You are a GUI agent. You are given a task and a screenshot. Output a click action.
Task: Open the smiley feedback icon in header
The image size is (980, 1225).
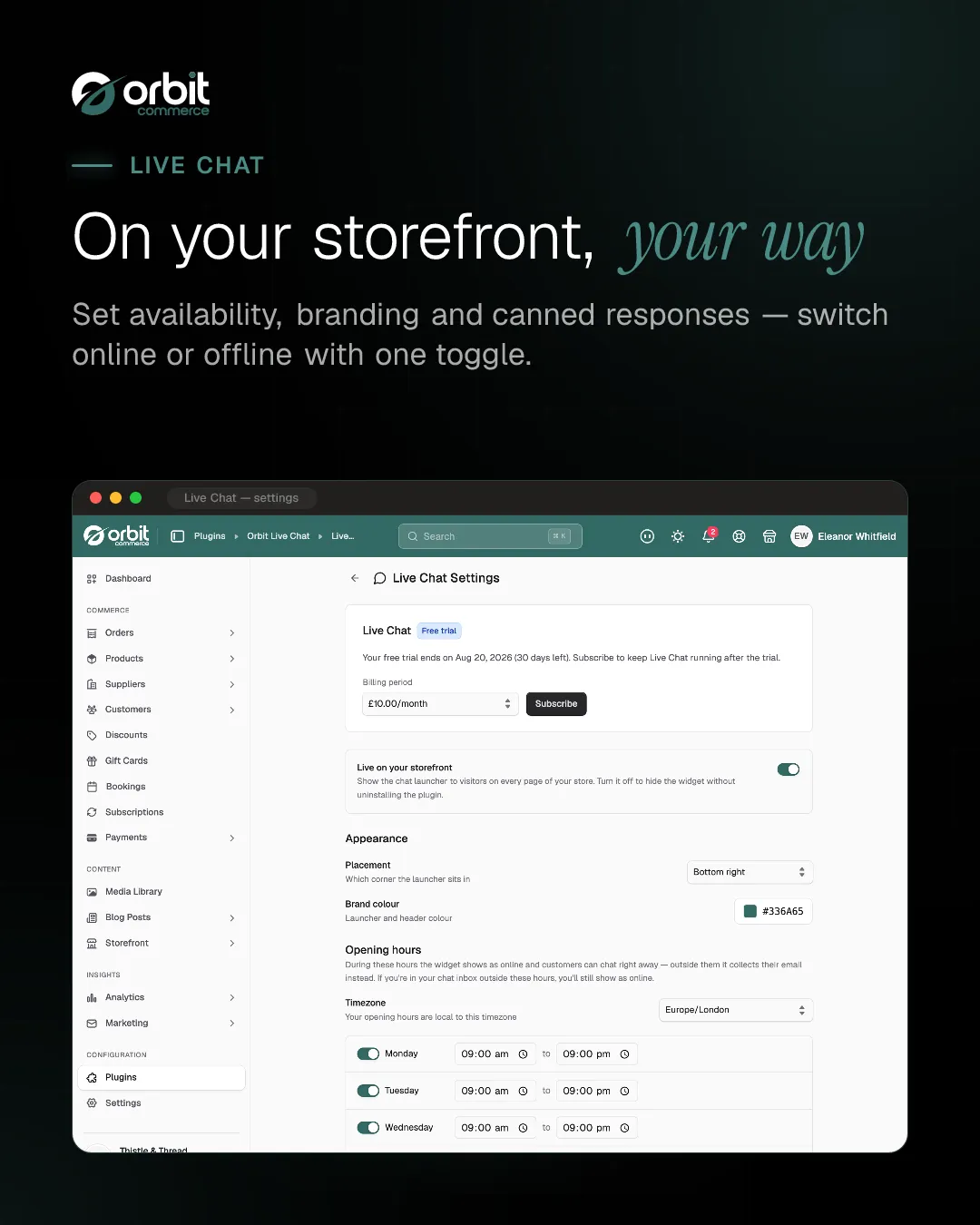pos(647,536)
